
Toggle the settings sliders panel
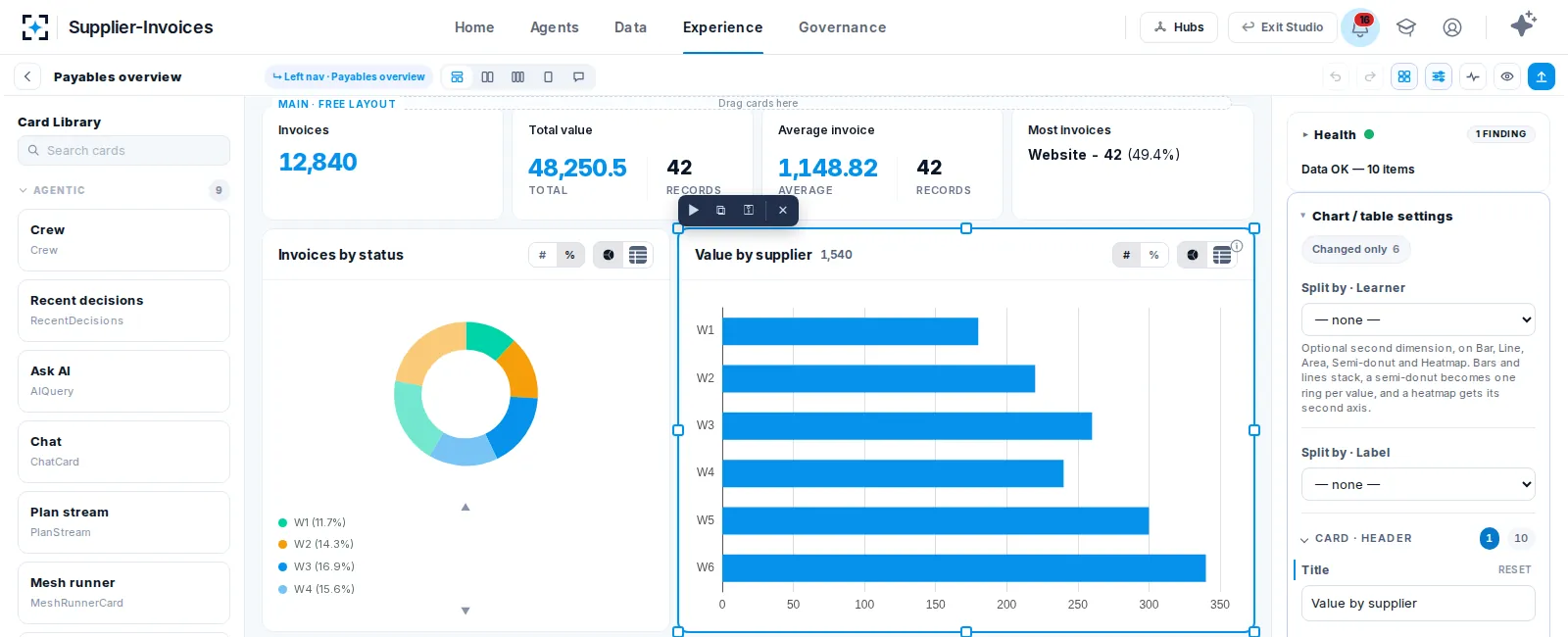pyautogui.click(x=1439, y=76)
